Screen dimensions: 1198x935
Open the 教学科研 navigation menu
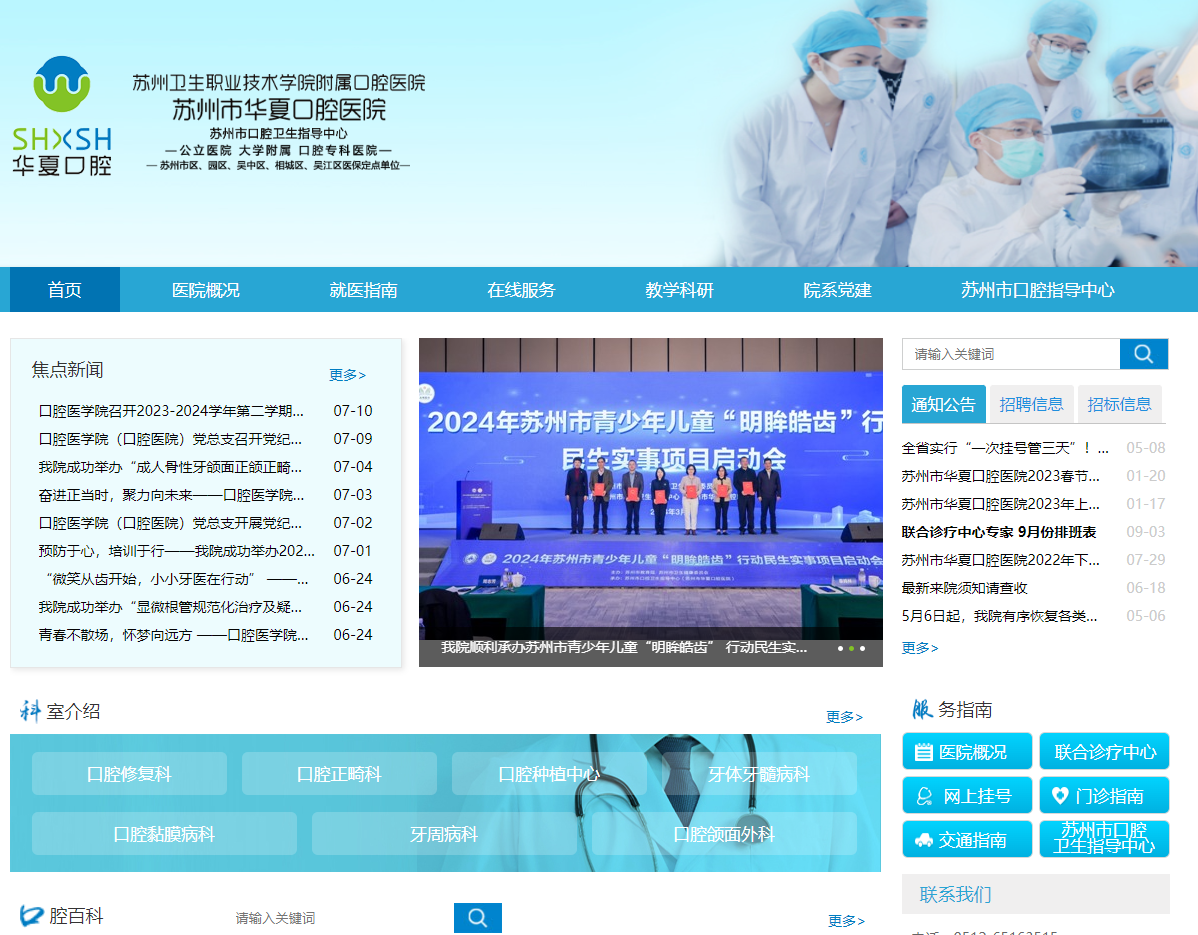coord(679,290)
